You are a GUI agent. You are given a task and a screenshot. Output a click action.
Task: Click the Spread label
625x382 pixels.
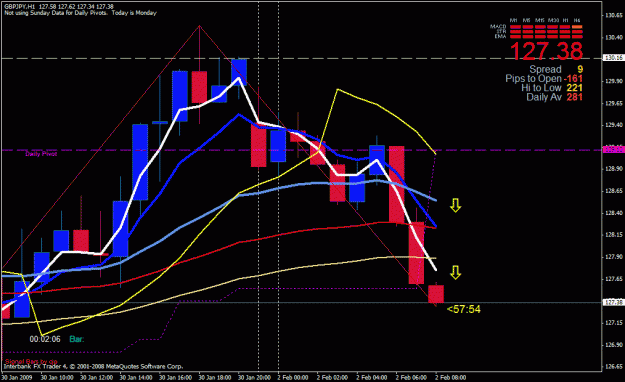[x=545, y=69]
